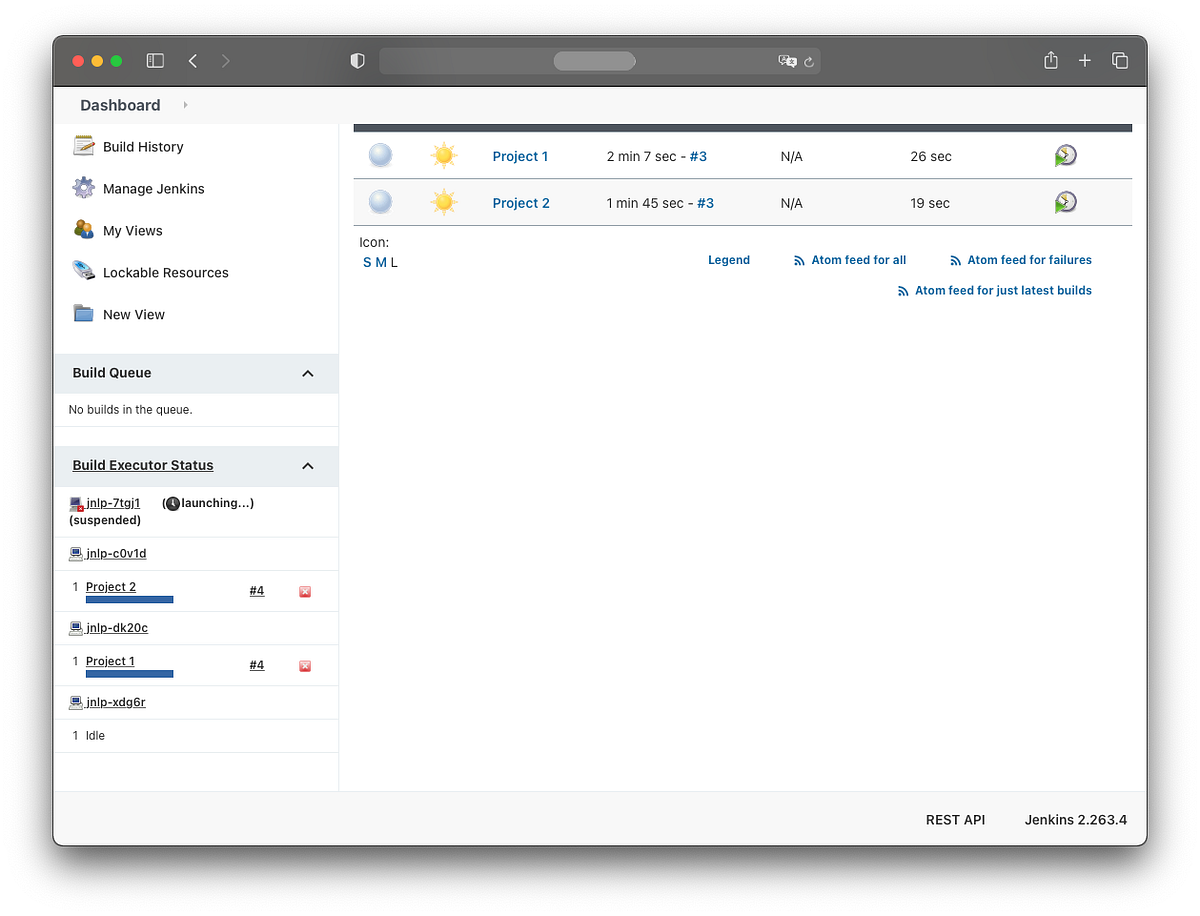The width and height of the screenshot is (1200, 916).
Task: Open the Manage Jenkins gear icon
Action: pyautogui.click(x=82, y=188)
